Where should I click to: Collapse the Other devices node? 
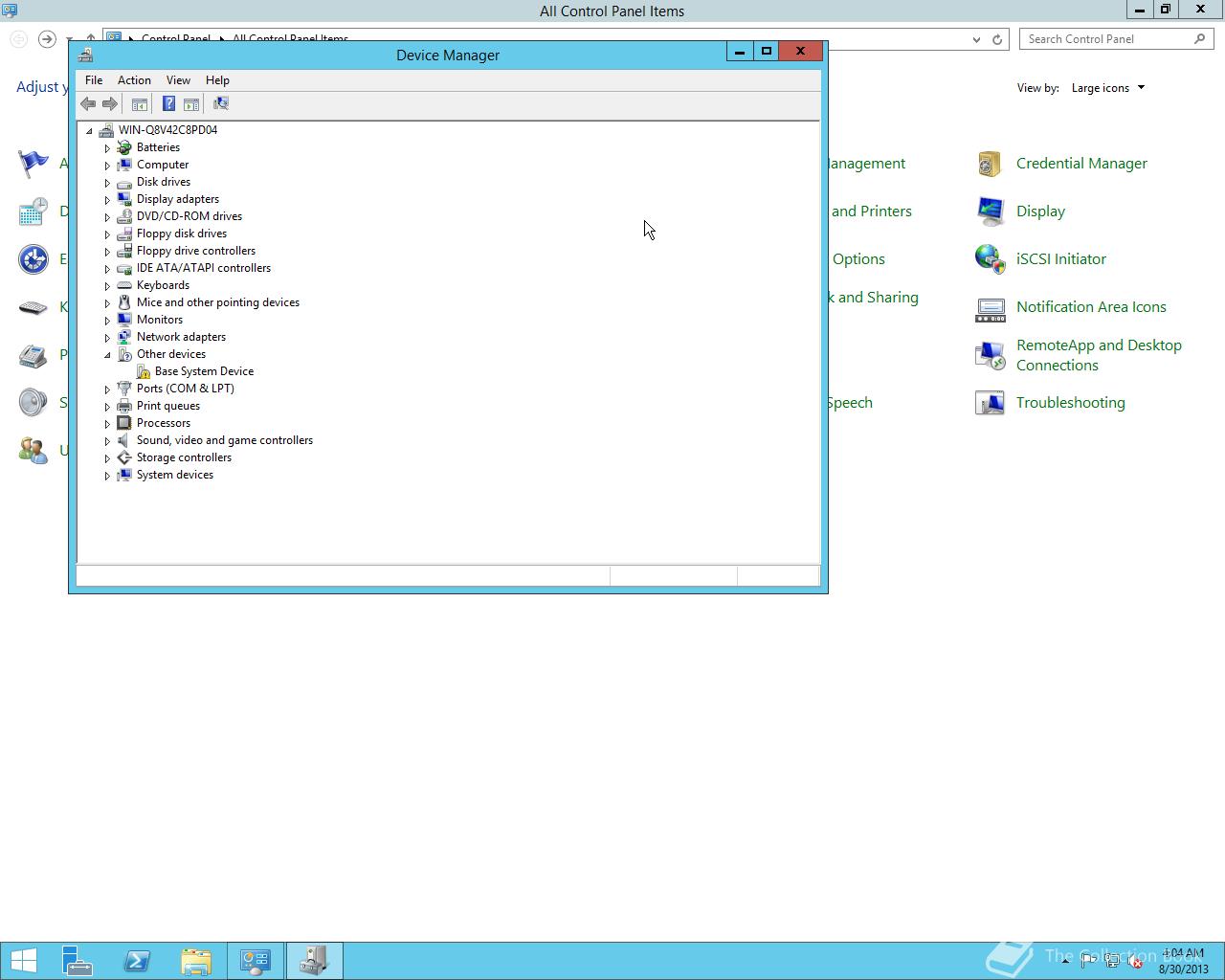[107, 355]
